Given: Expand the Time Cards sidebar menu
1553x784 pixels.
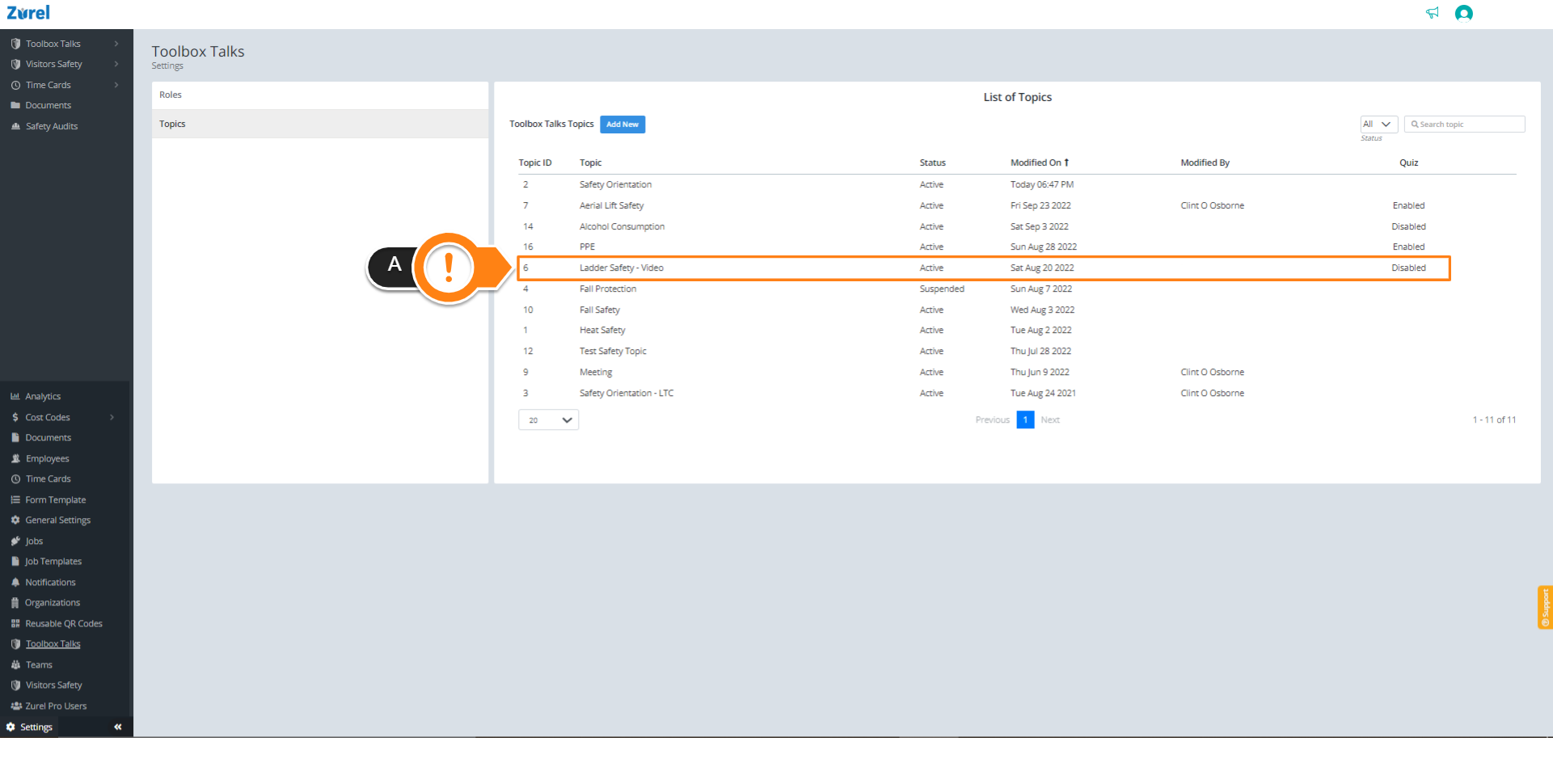Looking at the screenshot, I should (49, 85).
